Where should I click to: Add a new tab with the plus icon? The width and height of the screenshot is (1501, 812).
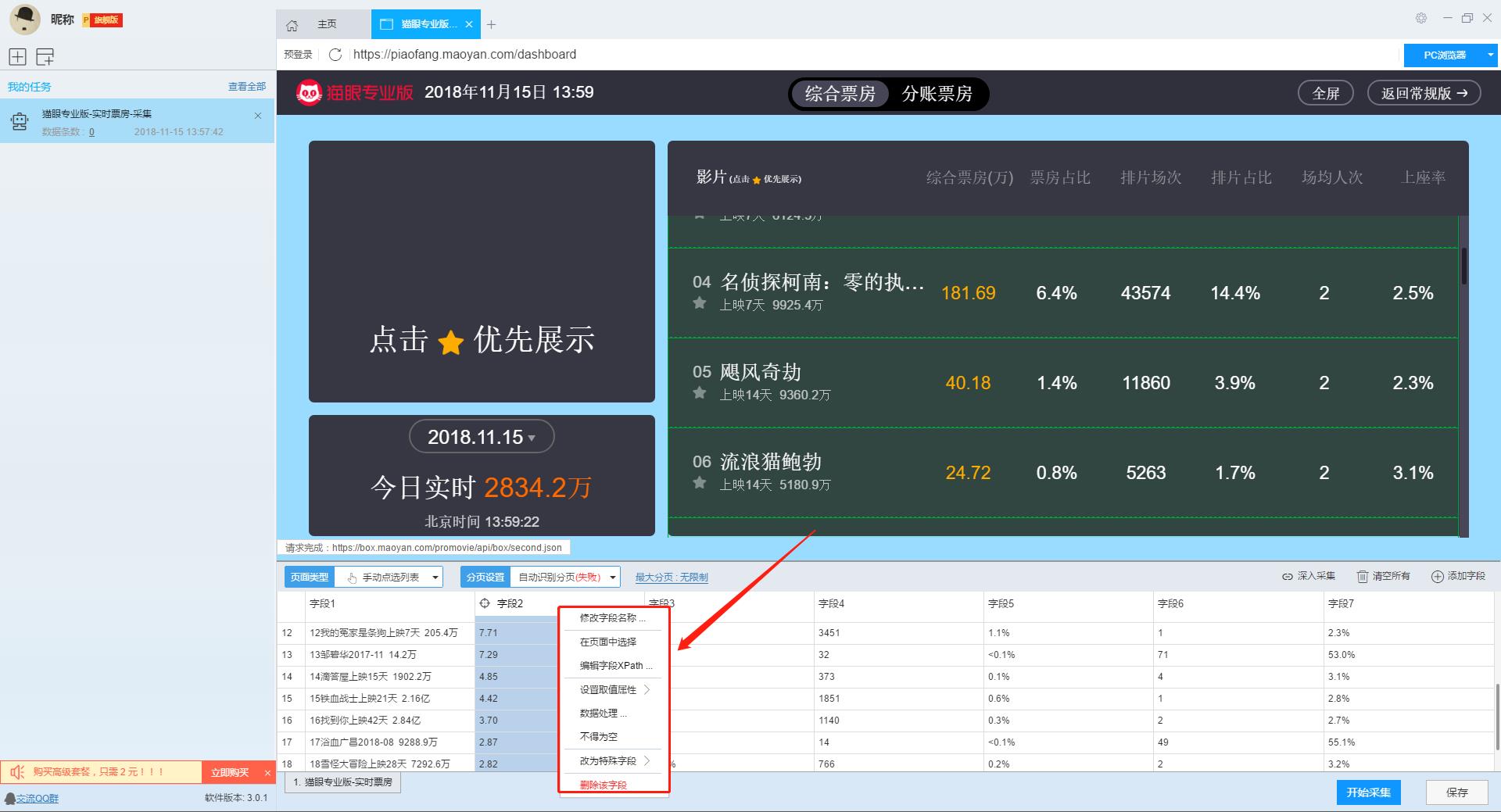(x=491, y=25)
